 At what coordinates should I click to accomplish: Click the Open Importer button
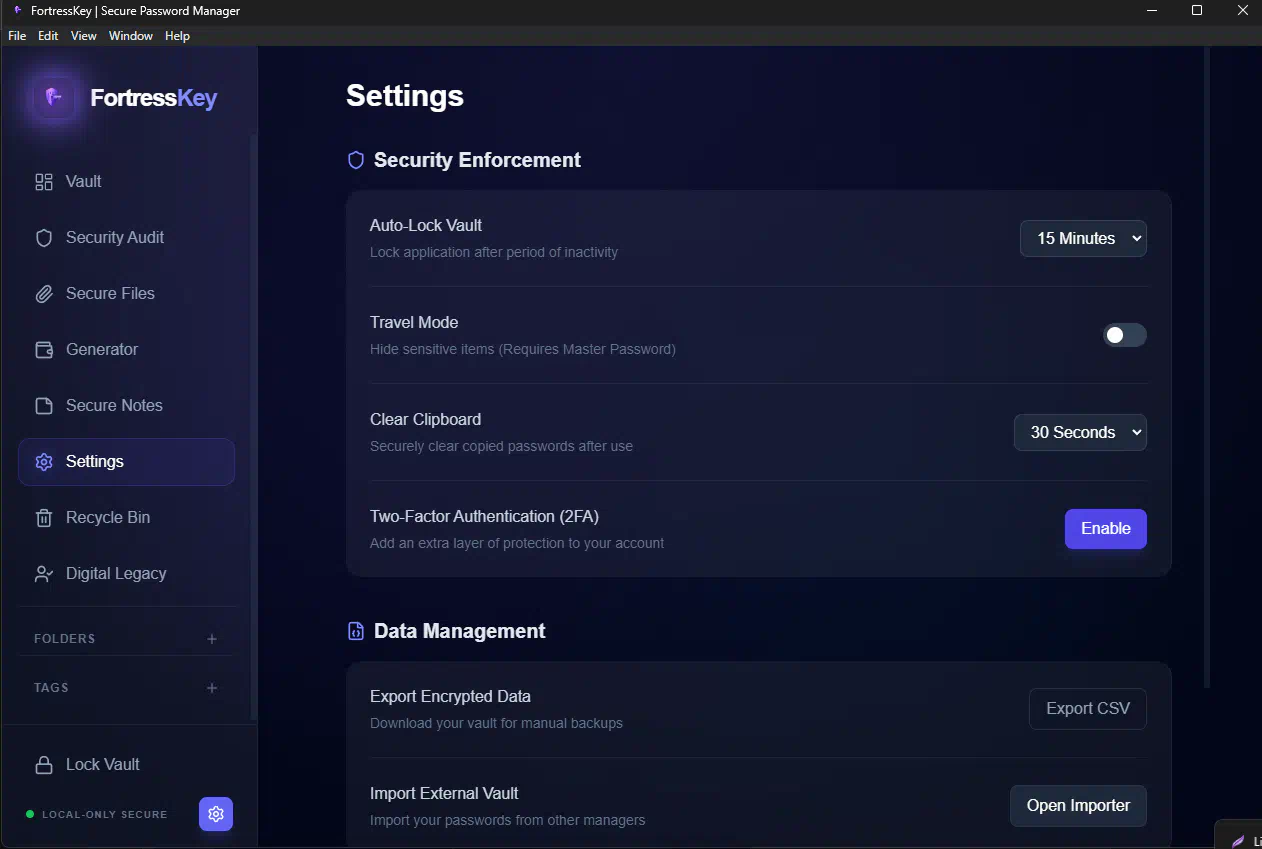point(1078,806)
